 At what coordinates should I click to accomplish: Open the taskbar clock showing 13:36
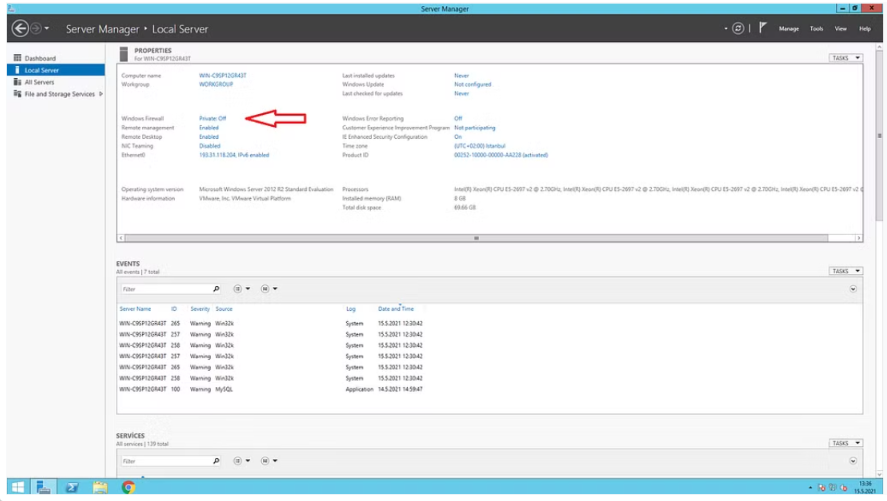[866, 487]
